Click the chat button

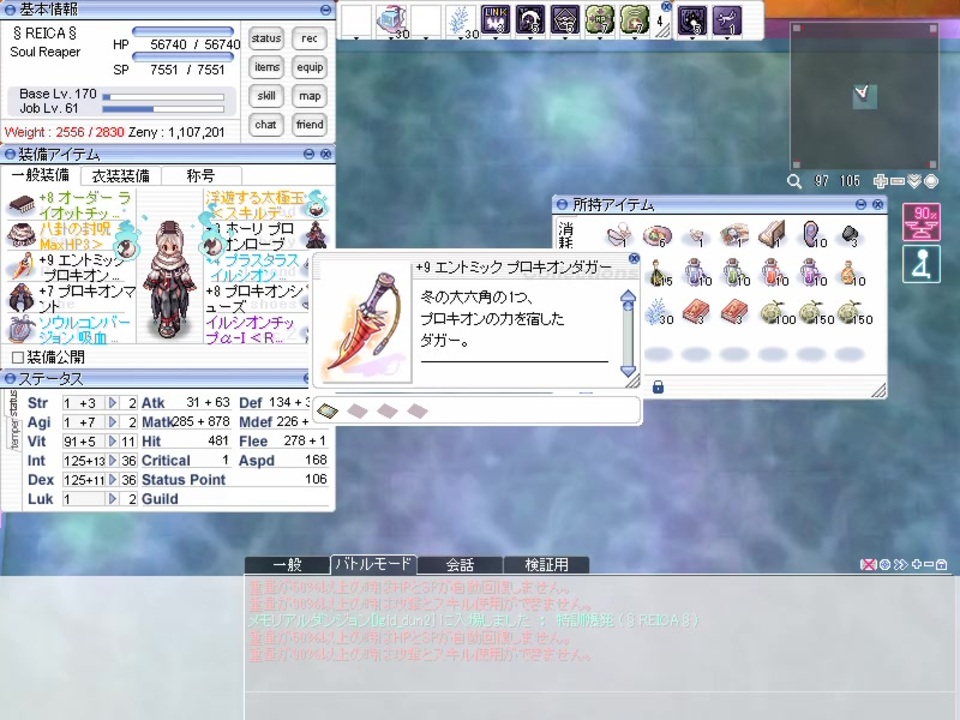[x=266, y=125]
